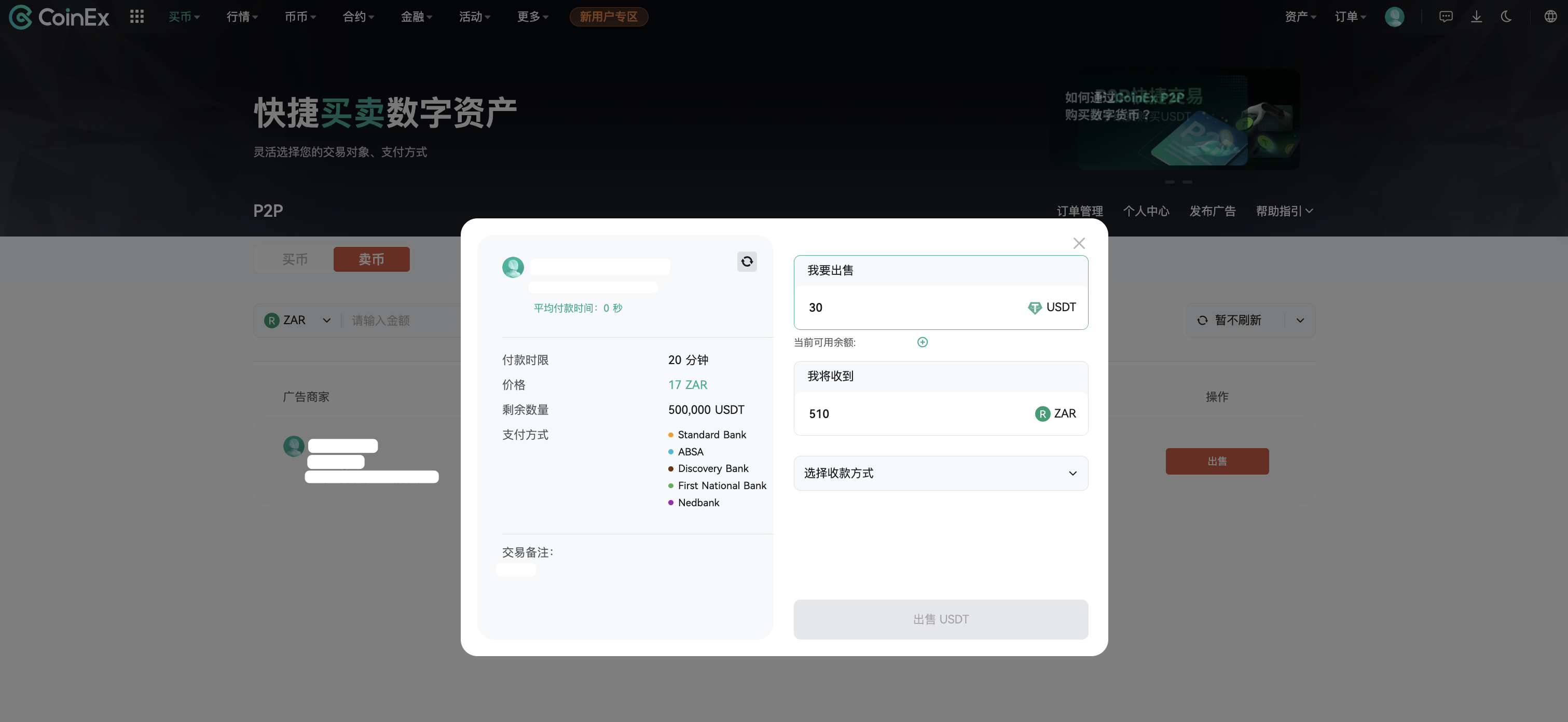
Task: Open the 金融 header menu
Action: tap(416, 17)
